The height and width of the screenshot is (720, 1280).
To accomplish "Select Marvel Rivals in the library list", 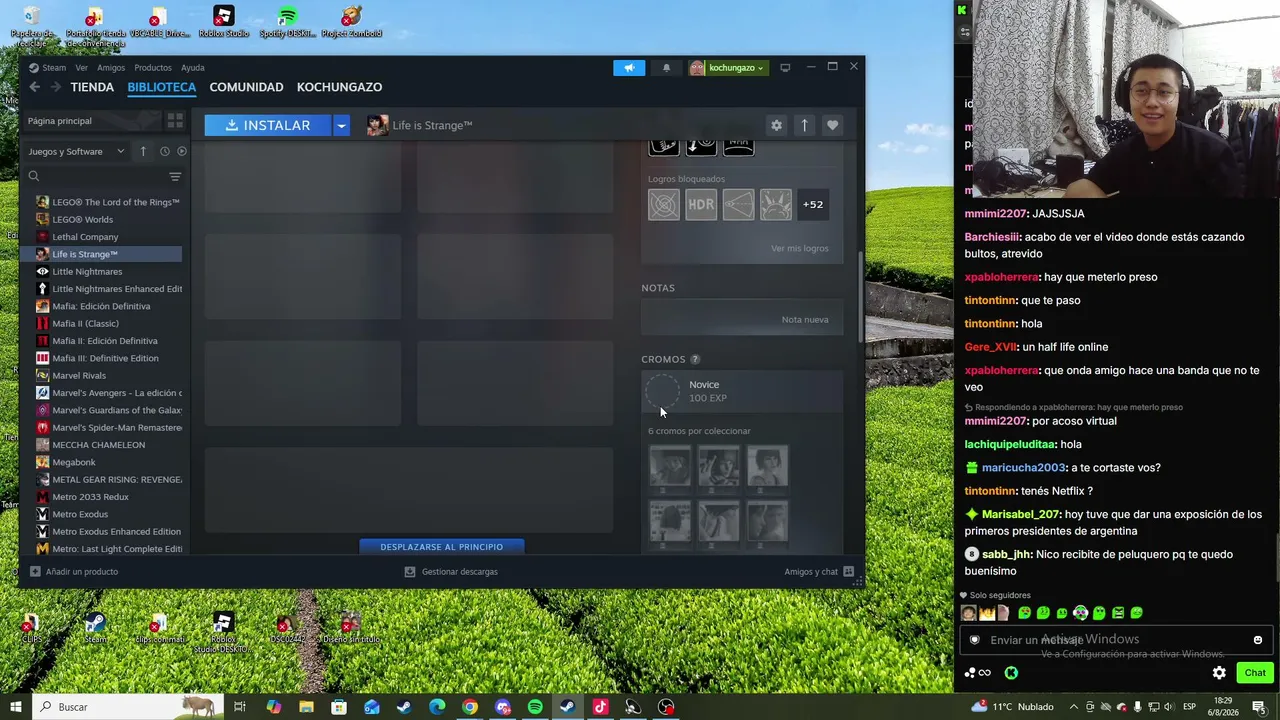I will 101,375.
